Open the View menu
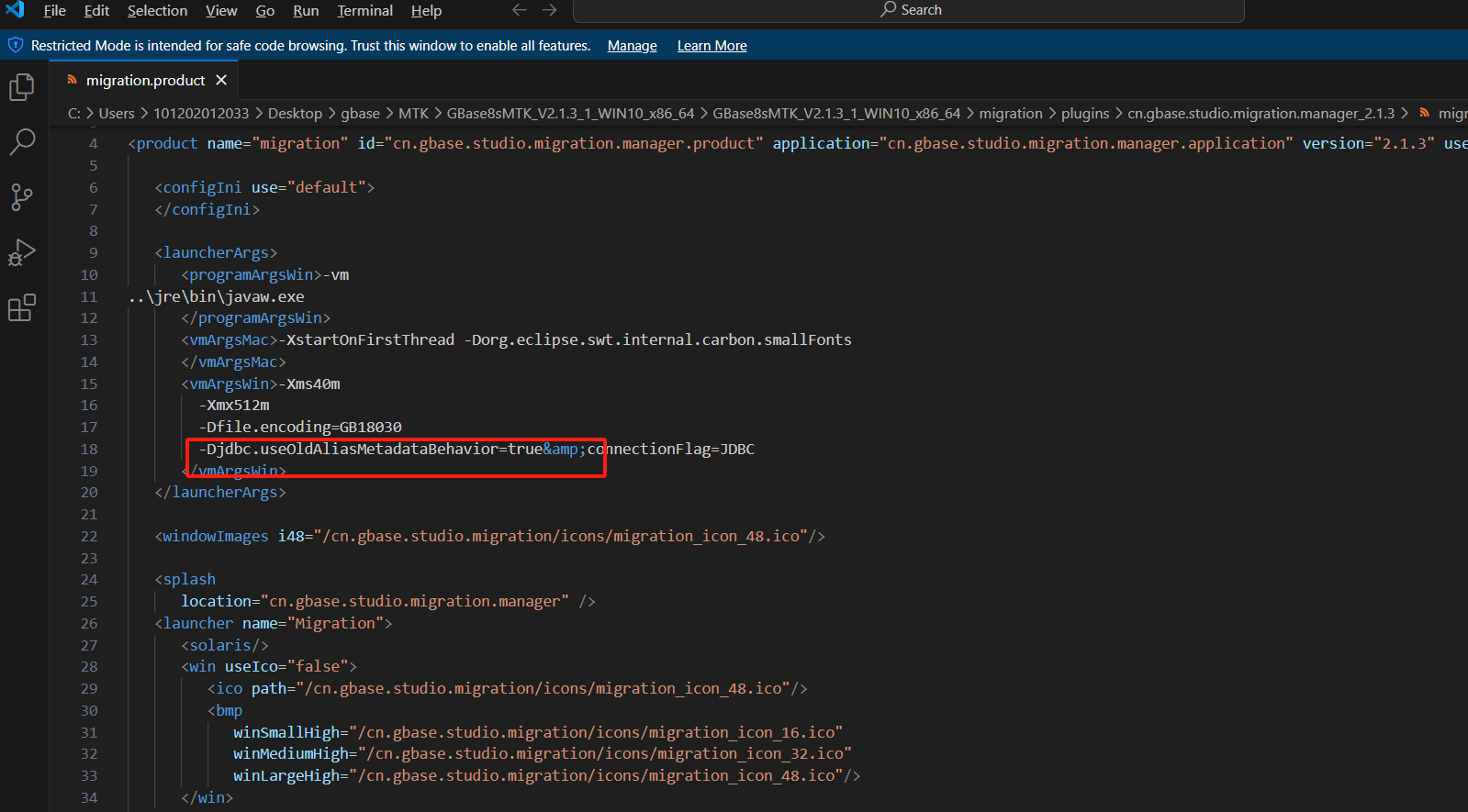Image resolution: width=1468 pixels, height=812 pixels. (x=221, y=10)
